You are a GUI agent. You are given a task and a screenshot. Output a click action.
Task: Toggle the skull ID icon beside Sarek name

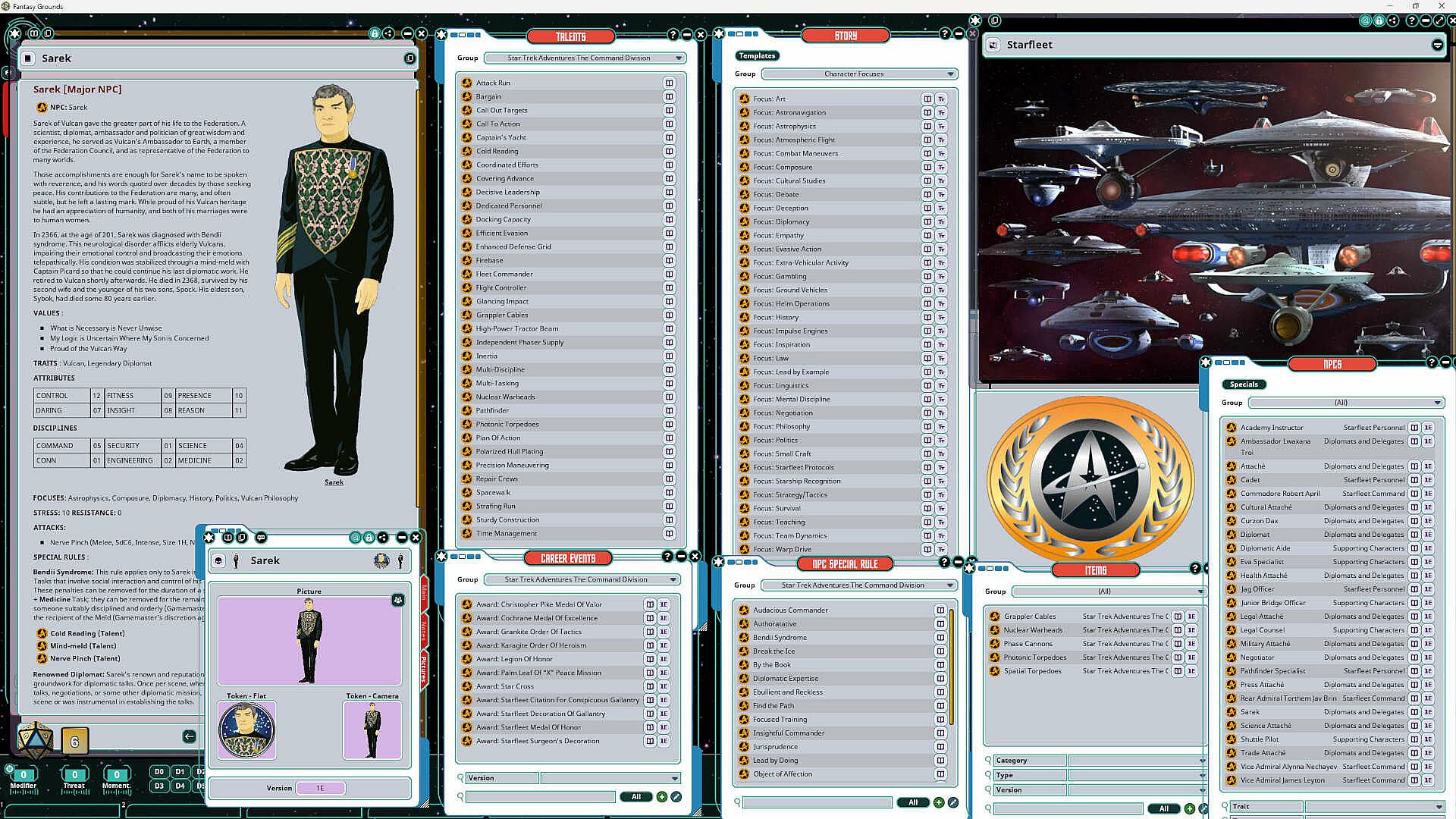click(x=218, y=560)
